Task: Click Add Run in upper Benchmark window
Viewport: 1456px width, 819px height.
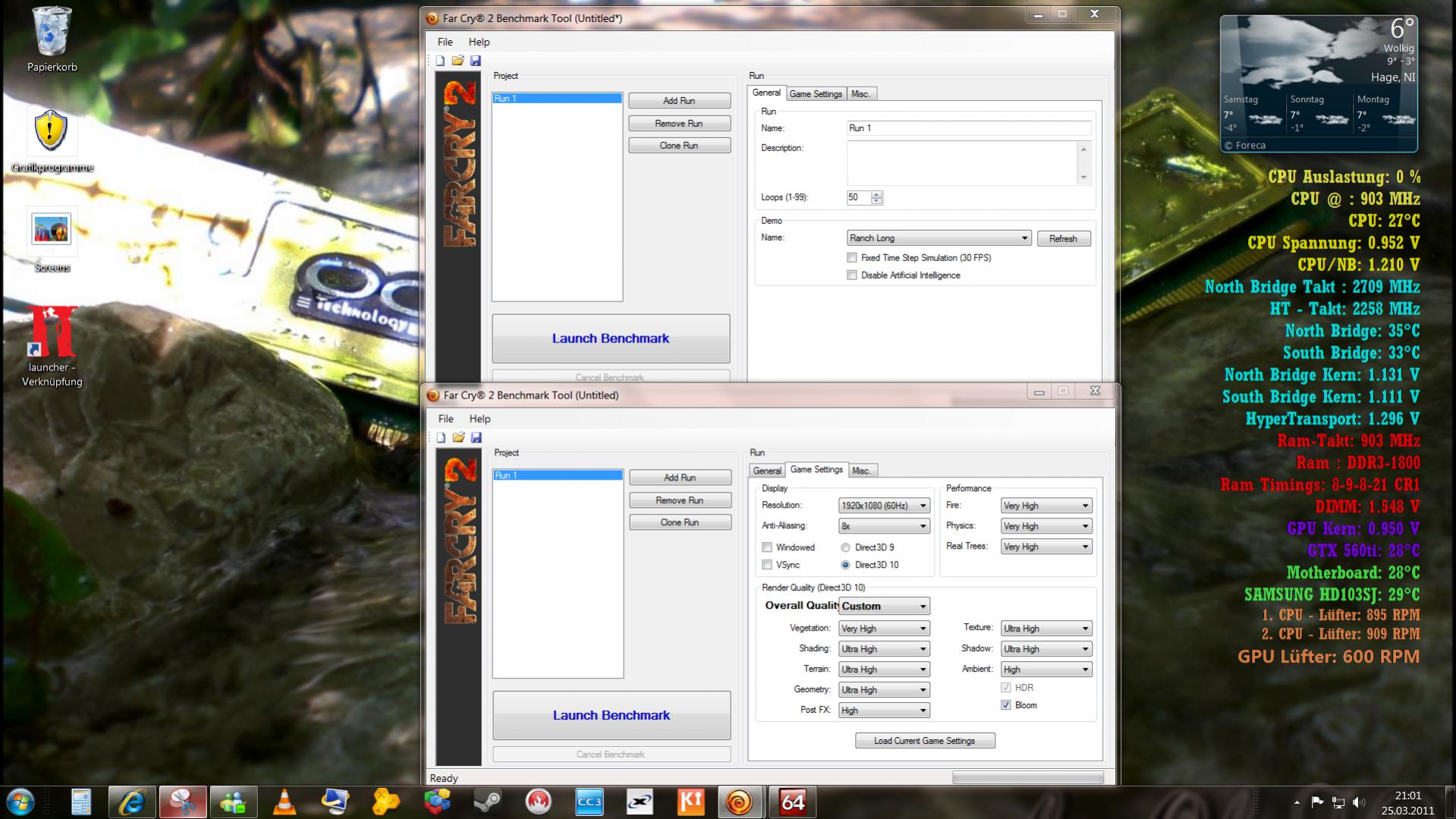Action: [679, 101]
